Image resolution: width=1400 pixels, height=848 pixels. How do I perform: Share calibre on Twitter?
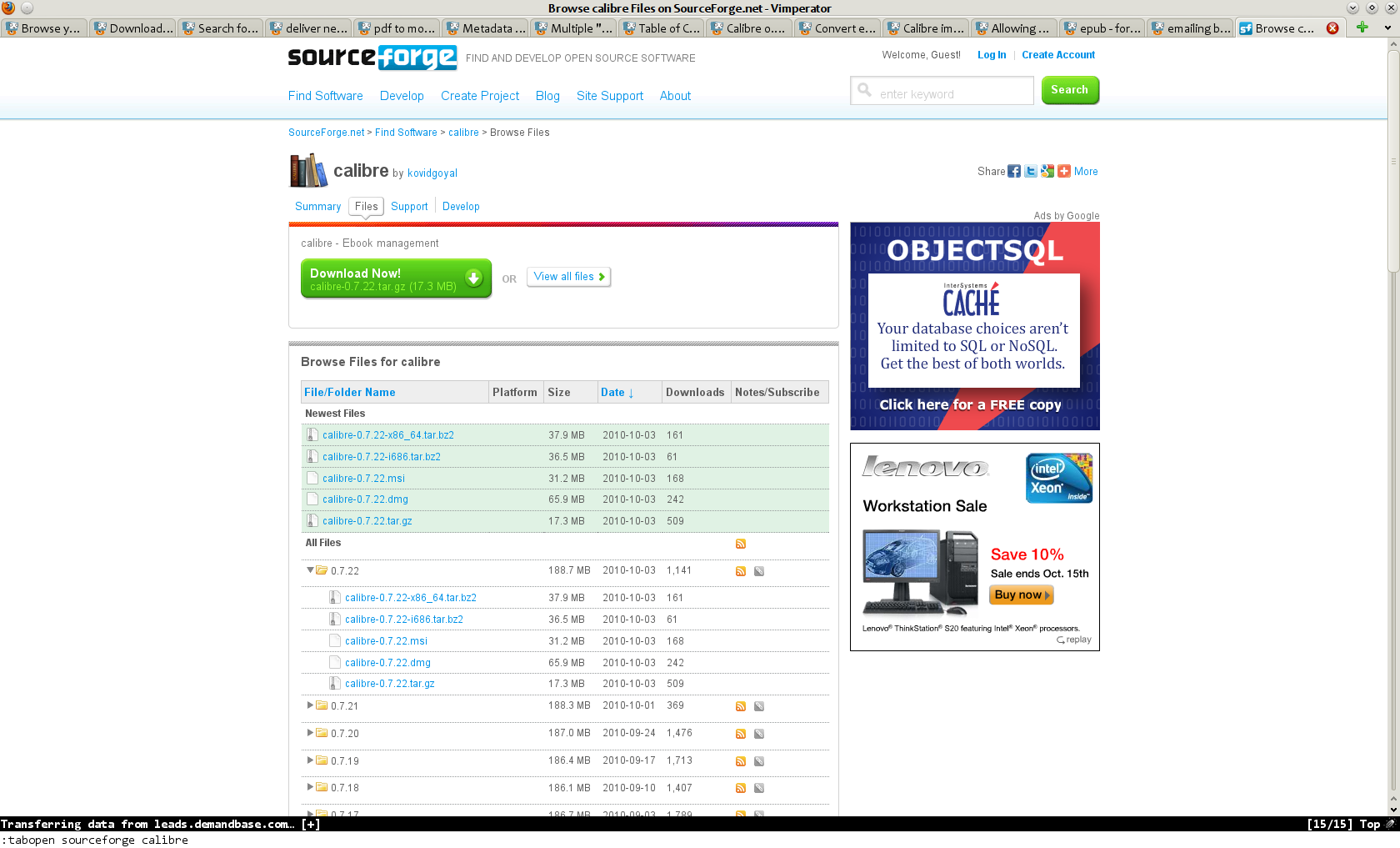pos(1031,171)
